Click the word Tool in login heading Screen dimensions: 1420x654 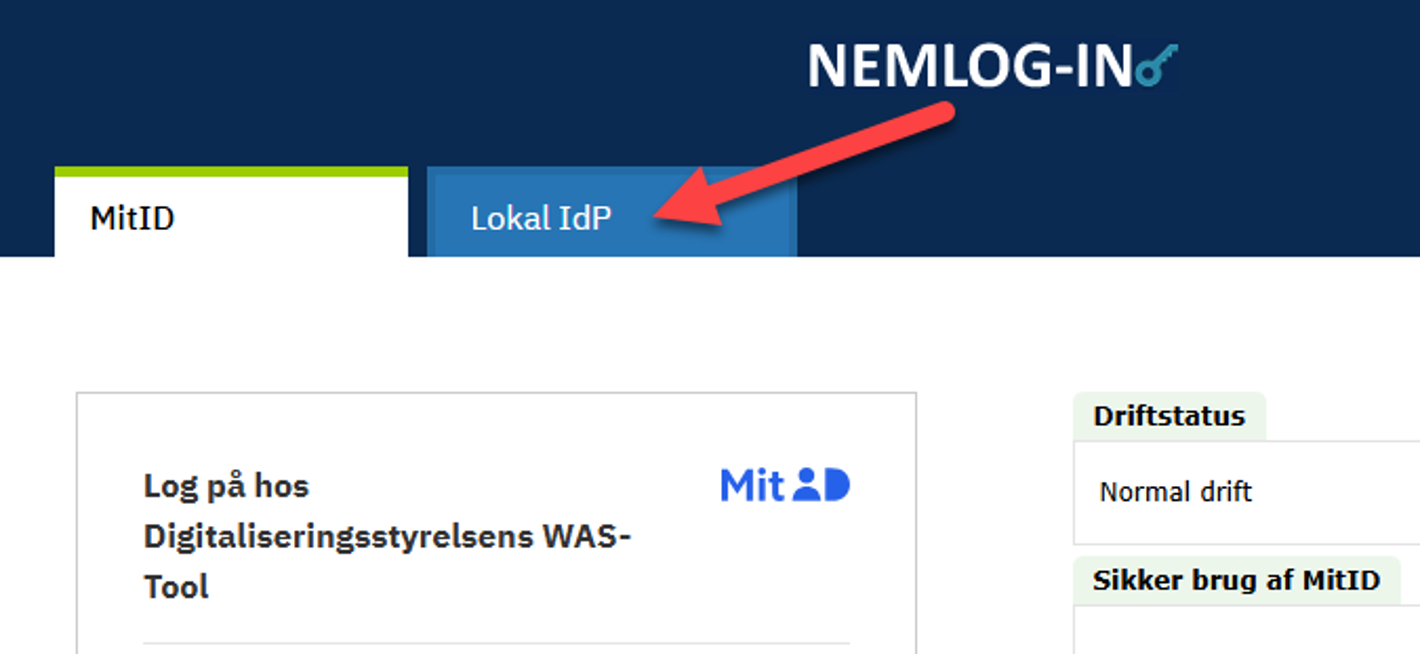[176, 586]
